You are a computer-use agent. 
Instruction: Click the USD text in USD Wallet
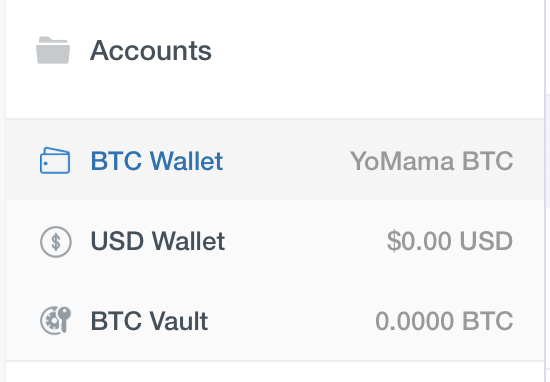[118, 241]
